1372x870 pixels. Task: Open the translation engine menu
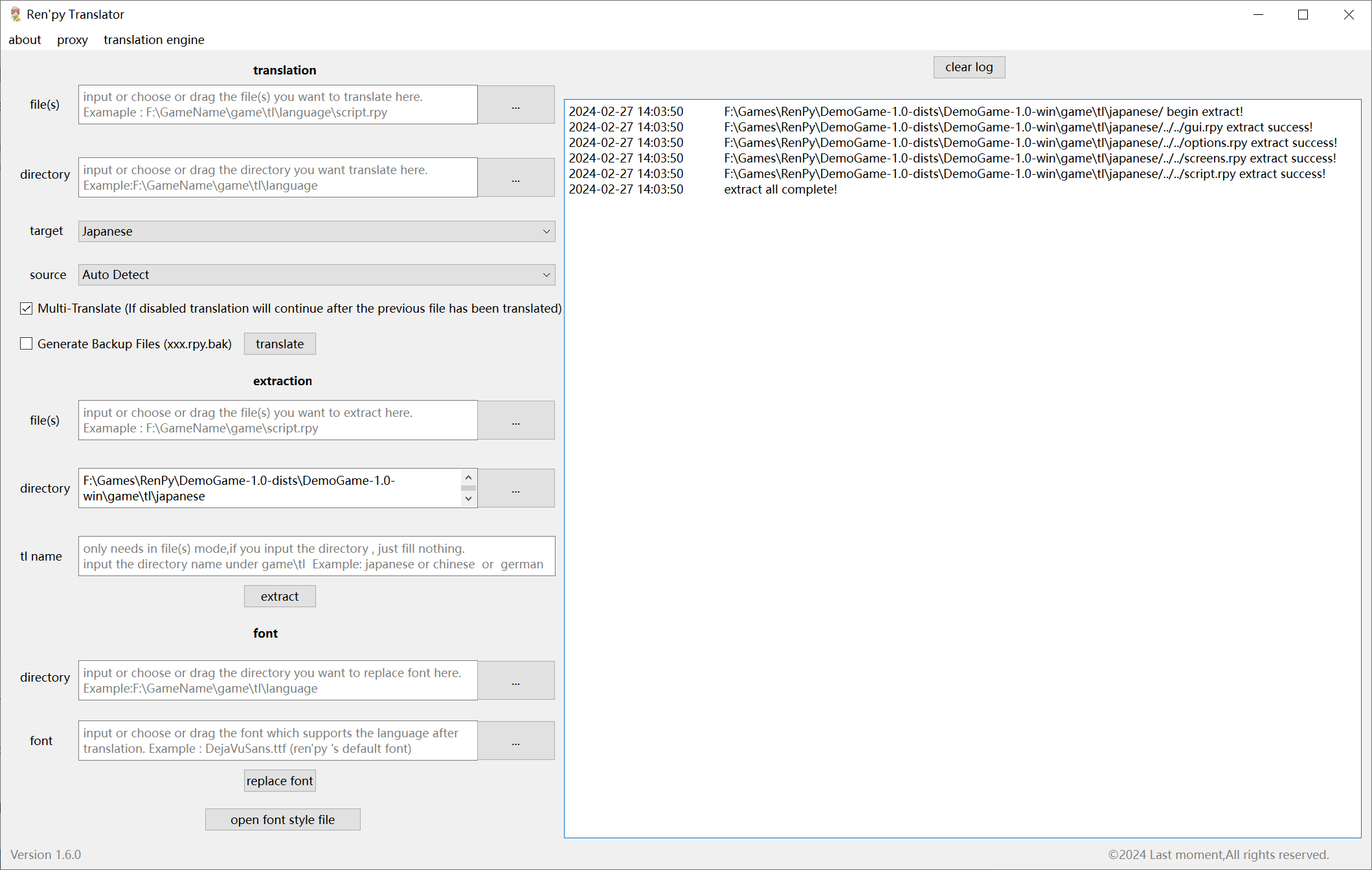tap(154, 39)
